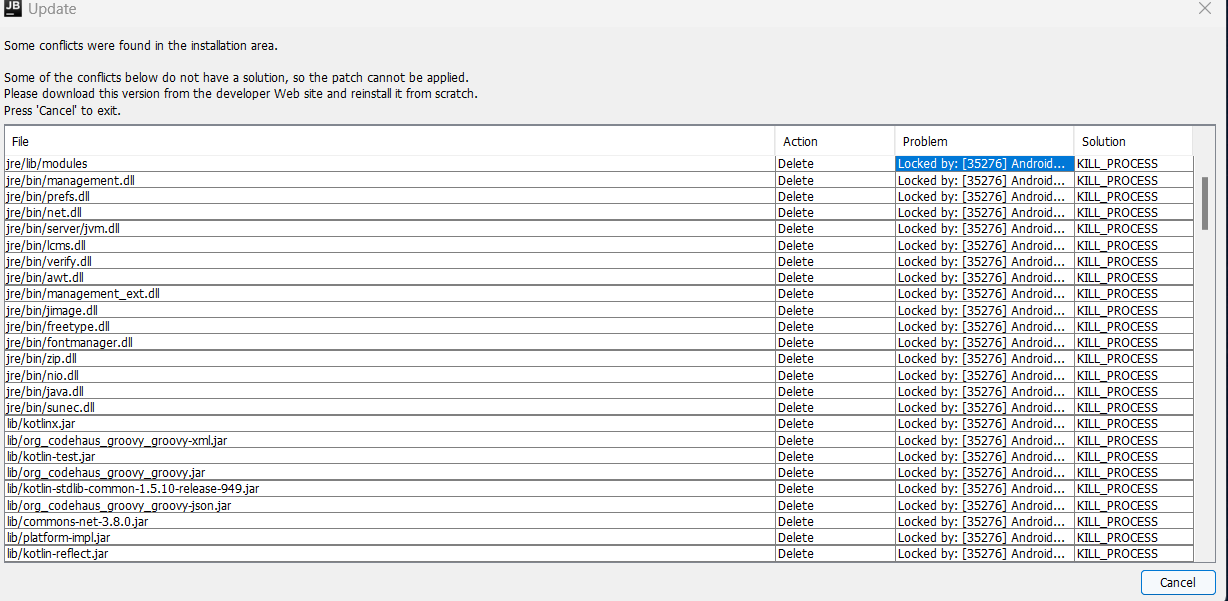Select the lib/kotlinx.jar file cell
The image size is (1228, 601).
pos(390,423)
